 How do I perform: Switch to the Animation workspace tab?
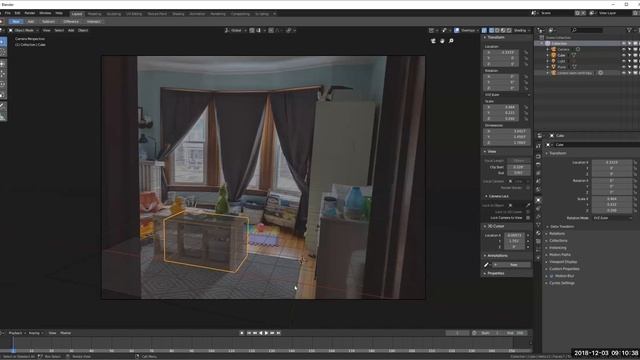(x=197, y=14)
